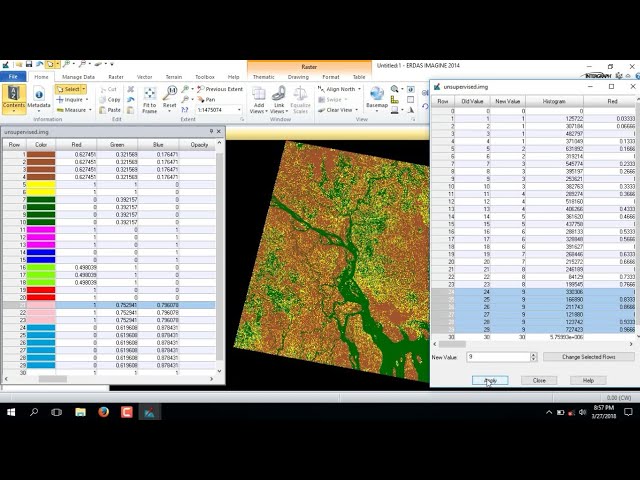
Task: Click histogram value 727423
Action: click(x=574, y=329)
